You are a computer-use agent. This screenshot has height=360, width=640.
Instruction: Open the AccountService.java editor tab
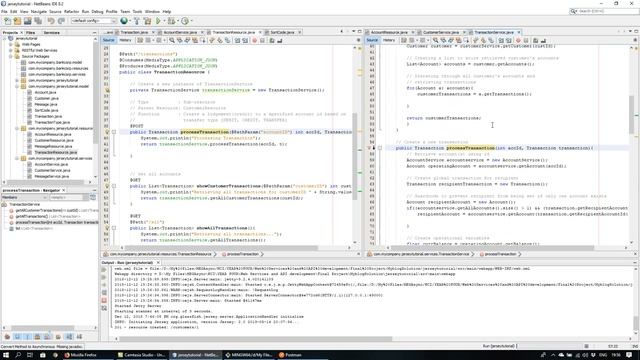click(x=180, y=32)
